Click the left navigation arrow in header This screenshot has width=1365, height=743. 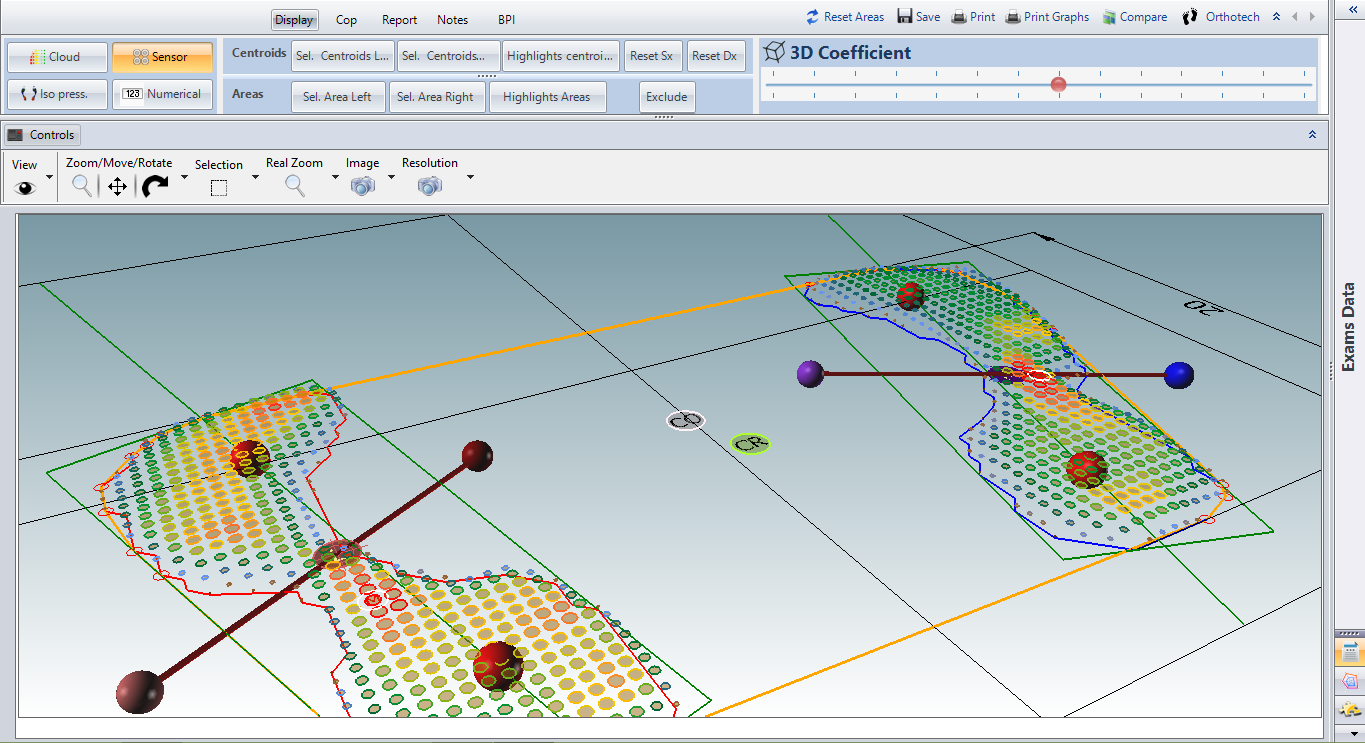[x=1295, y=17]
